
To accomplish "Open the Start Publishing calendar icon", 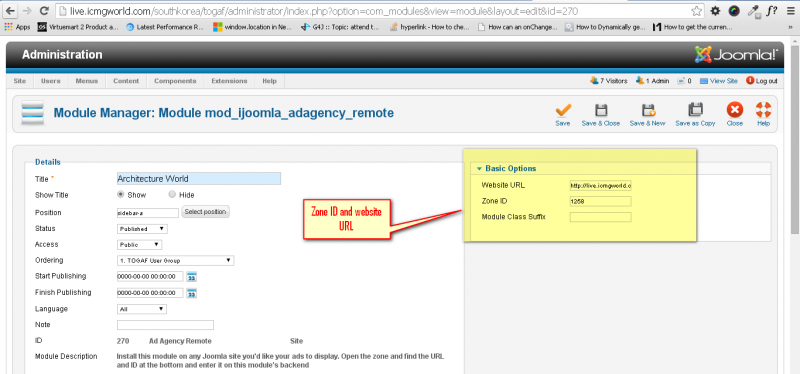I will [192, 278].
